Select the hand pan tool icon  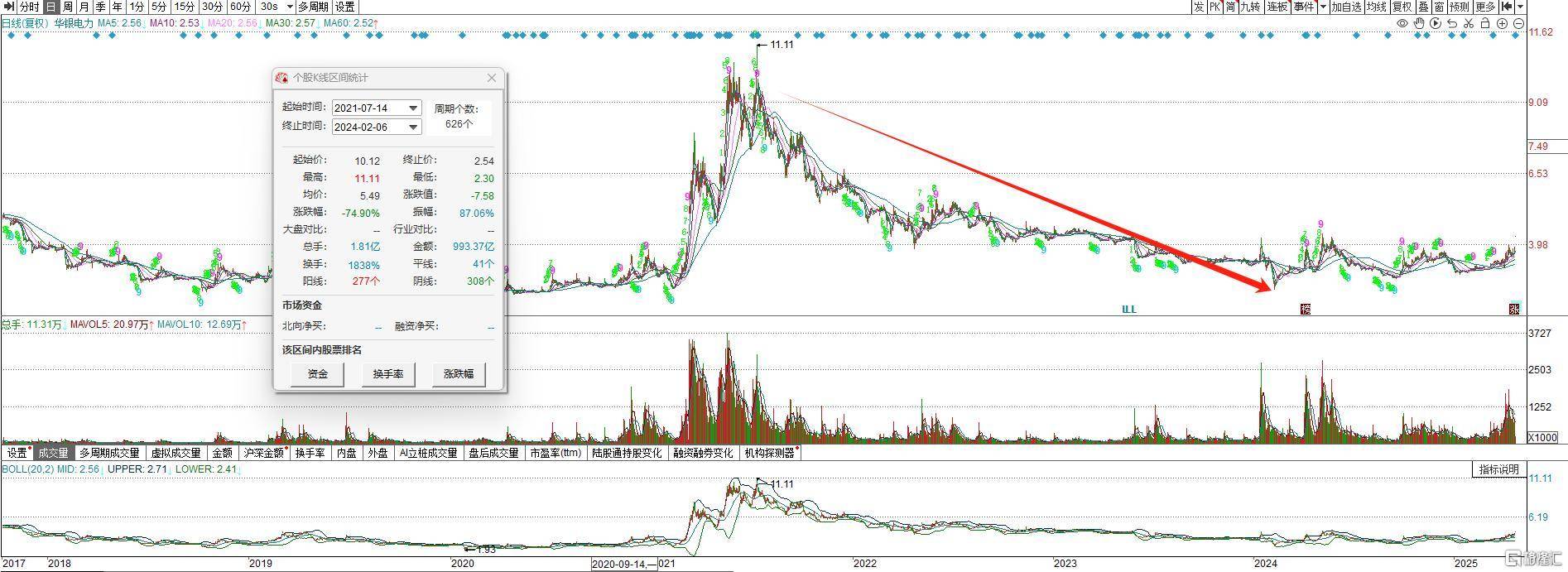1419,23
